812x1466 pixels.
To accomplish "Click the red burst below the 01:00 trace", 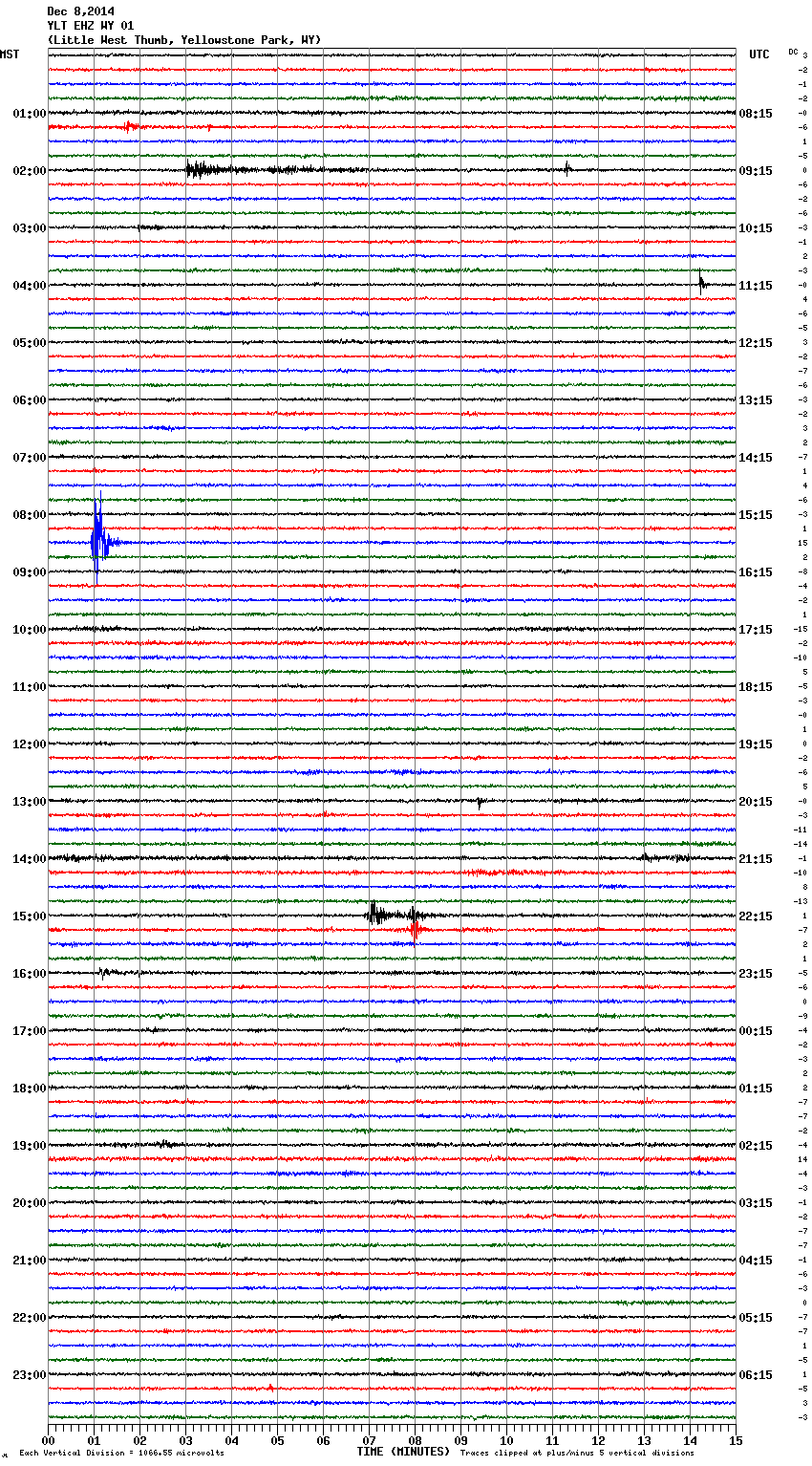I will tap(132, 126).
